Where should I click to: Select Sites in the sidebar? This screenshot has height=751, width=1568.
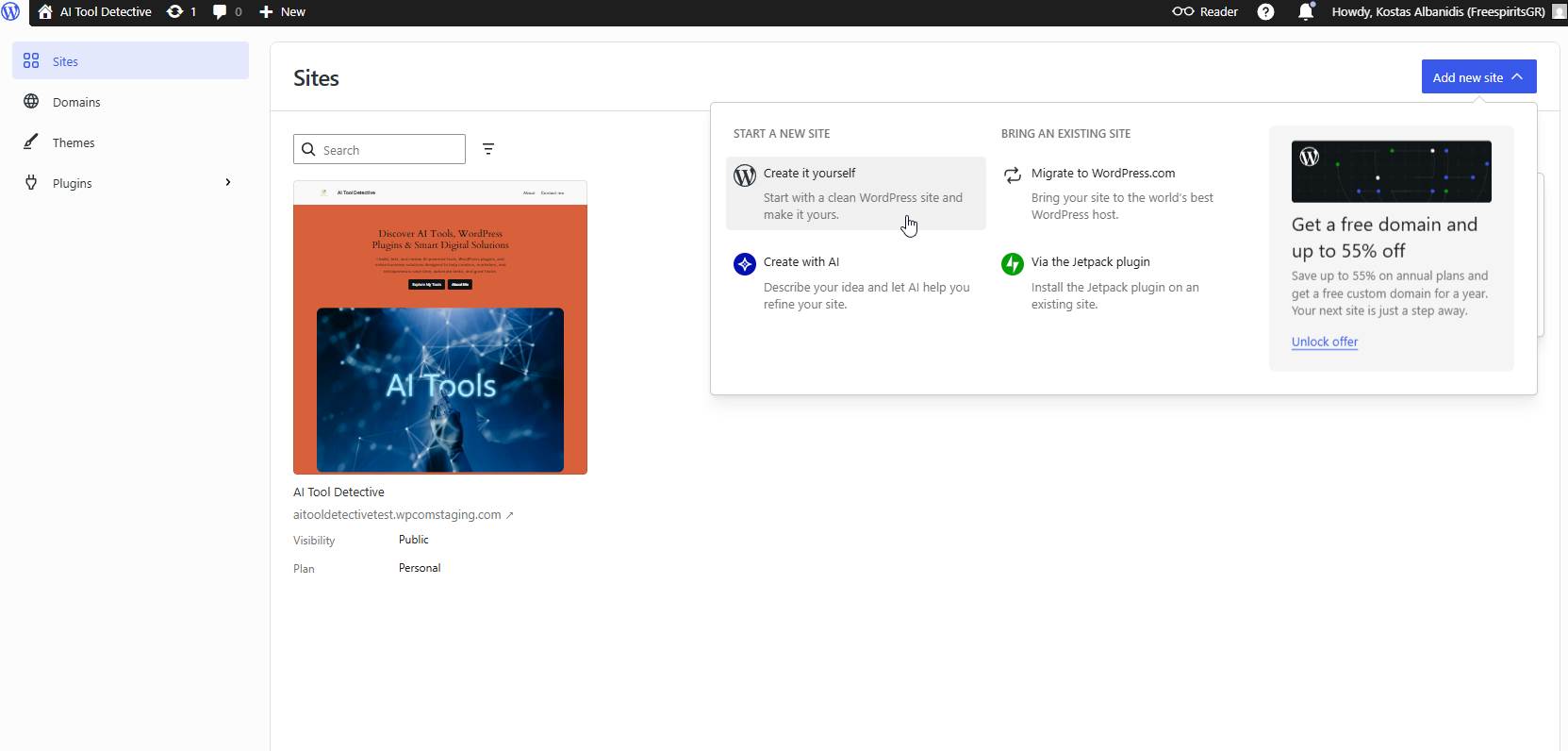tap(130, 60)
